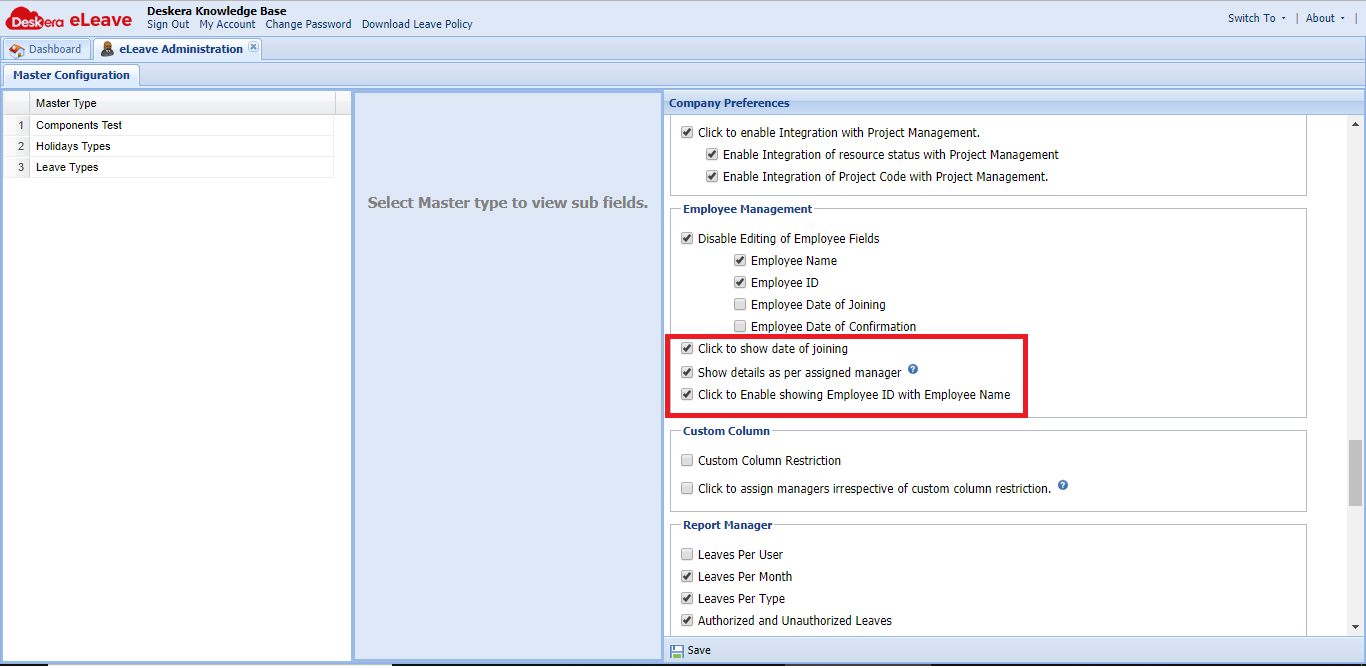Screen dimensions: 1366x668
Task: Toggle Click to show date of joining
Action: 687,348
